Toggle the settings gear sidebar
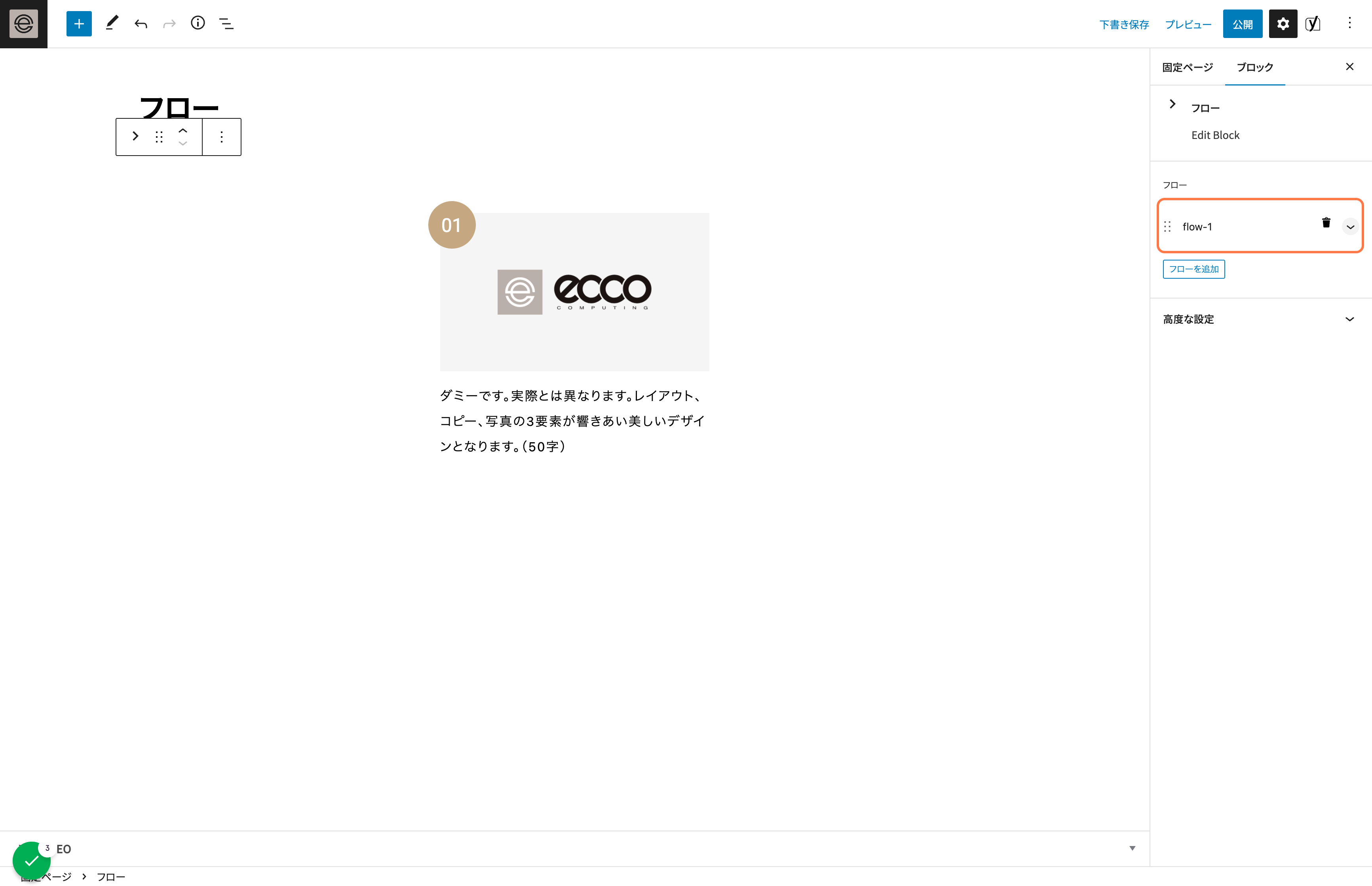 (x=1283, y=24)
